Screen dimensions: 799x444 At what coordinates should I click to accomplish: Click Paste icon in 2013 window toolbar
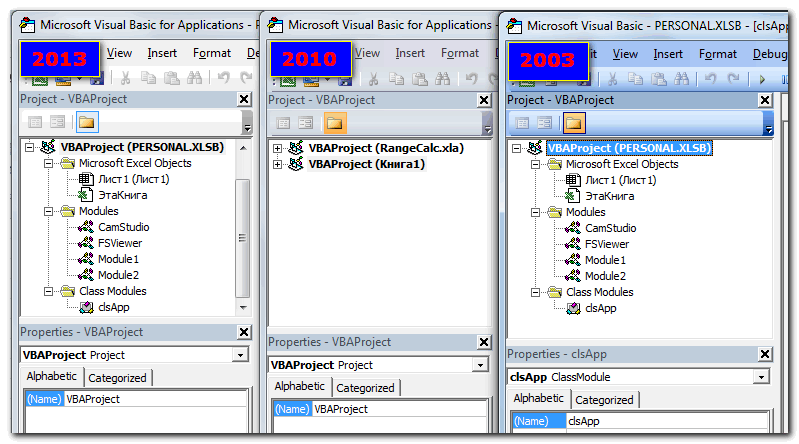point(172,78)
